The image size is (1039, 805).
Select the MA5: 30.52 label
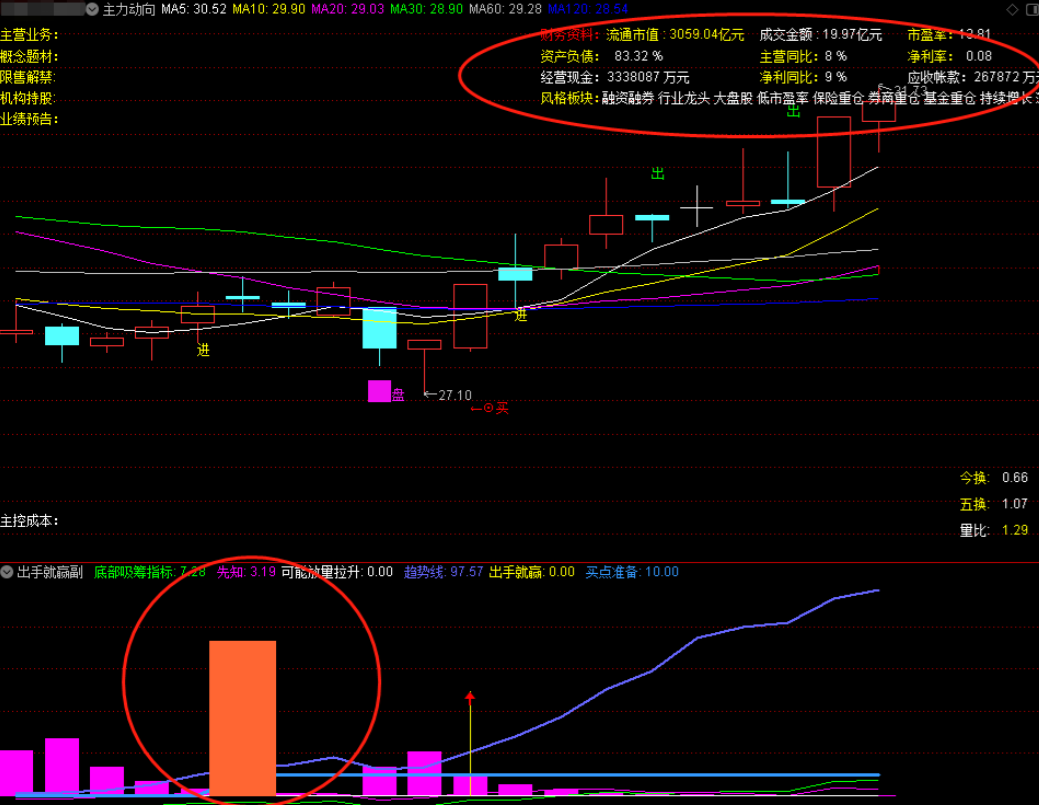coord(193,9)
